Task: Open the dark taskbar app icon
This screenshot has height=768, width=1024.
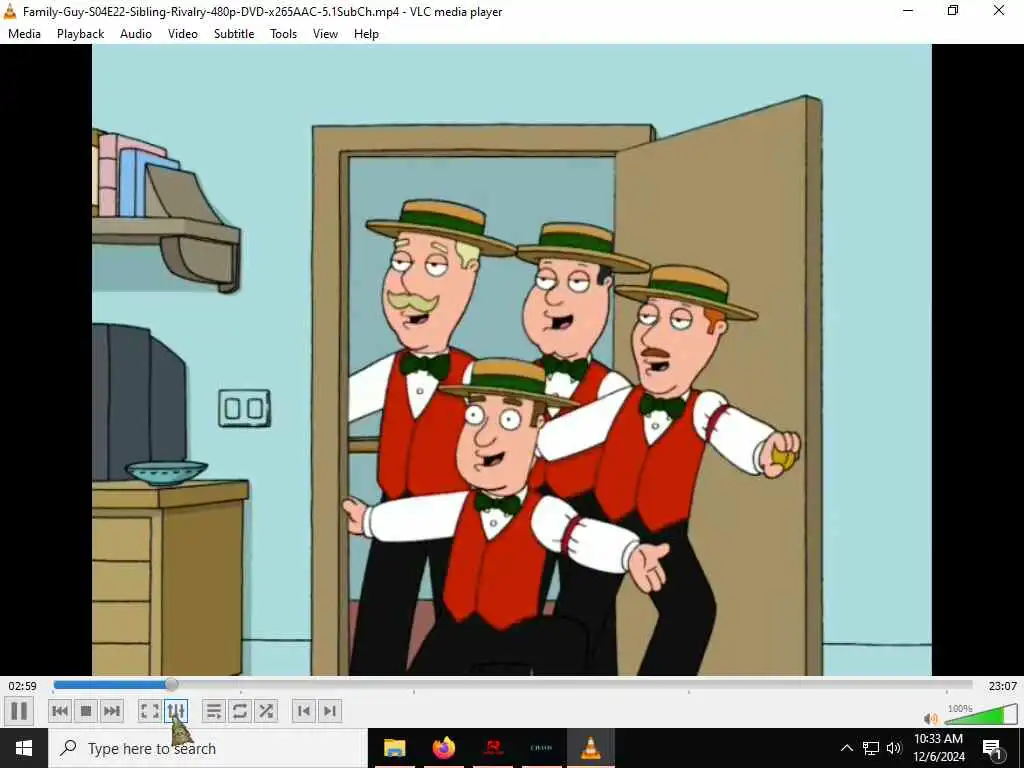Action: click(x=541, y=748)
